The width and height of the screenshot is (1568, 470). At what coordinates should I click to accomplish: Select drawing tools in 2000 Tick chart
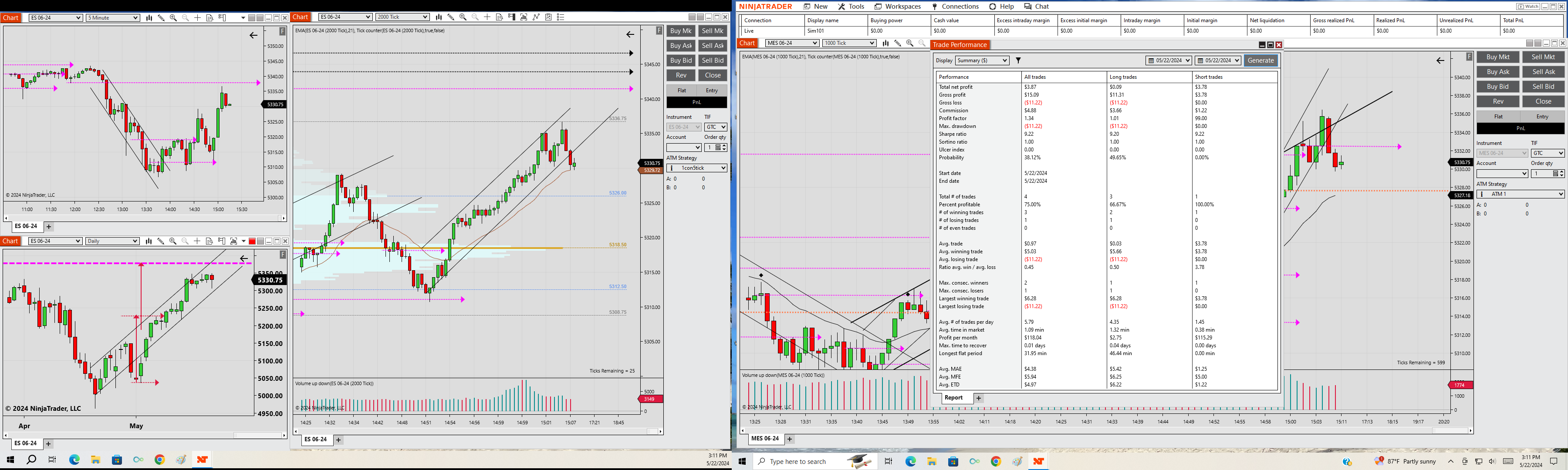[451, 17]
